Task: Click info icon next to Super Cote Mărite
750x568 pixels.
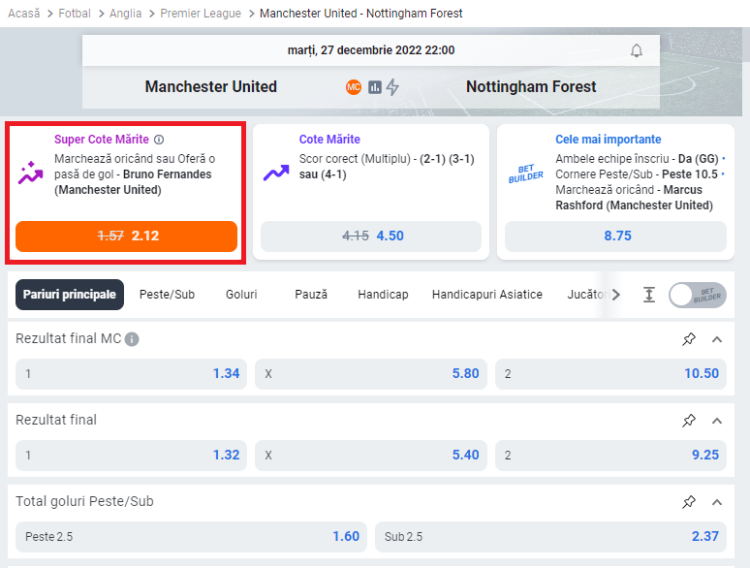Action: point(159,140)
